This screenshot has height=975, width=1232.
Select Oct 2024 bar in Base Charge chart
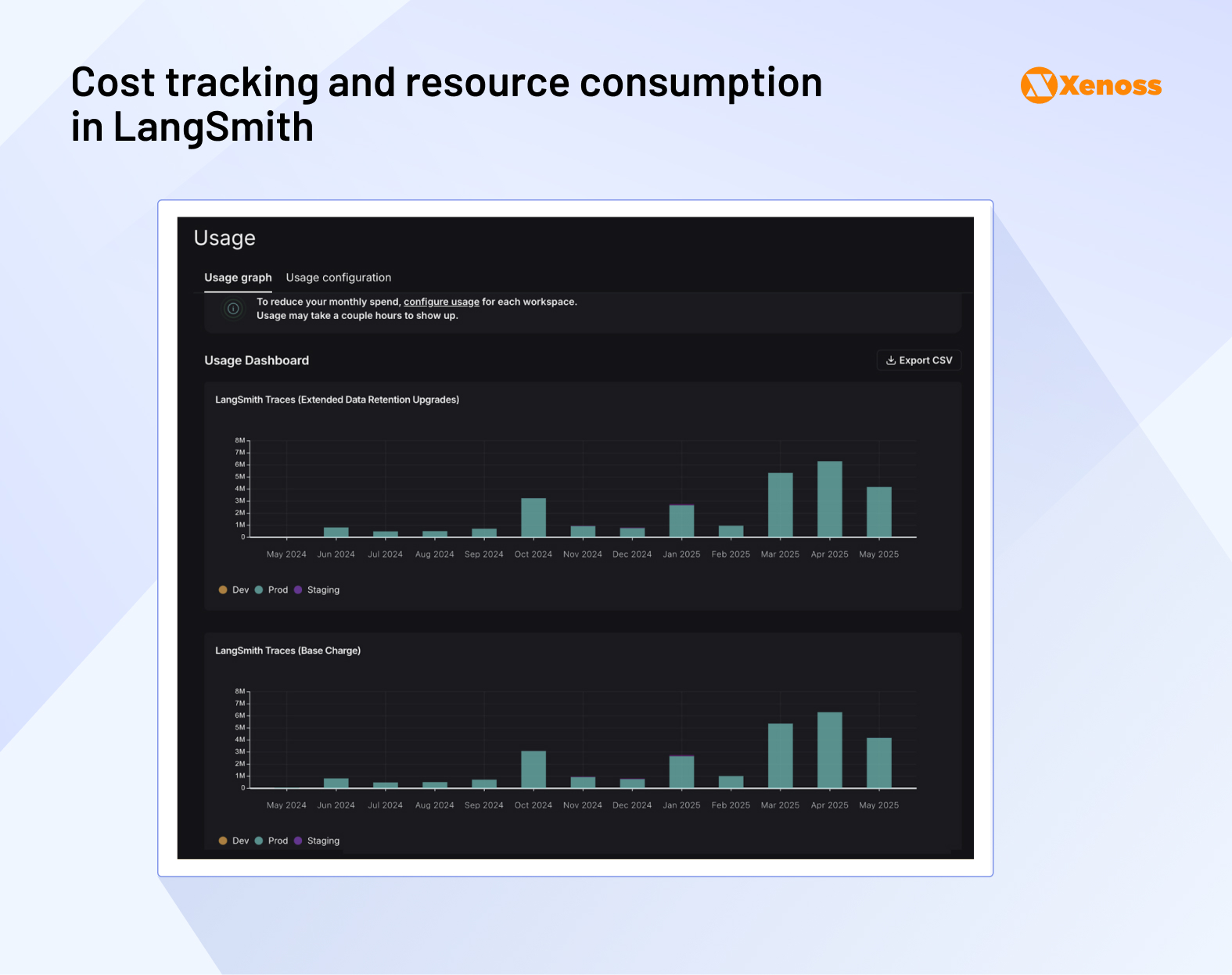tap(533, 769)
